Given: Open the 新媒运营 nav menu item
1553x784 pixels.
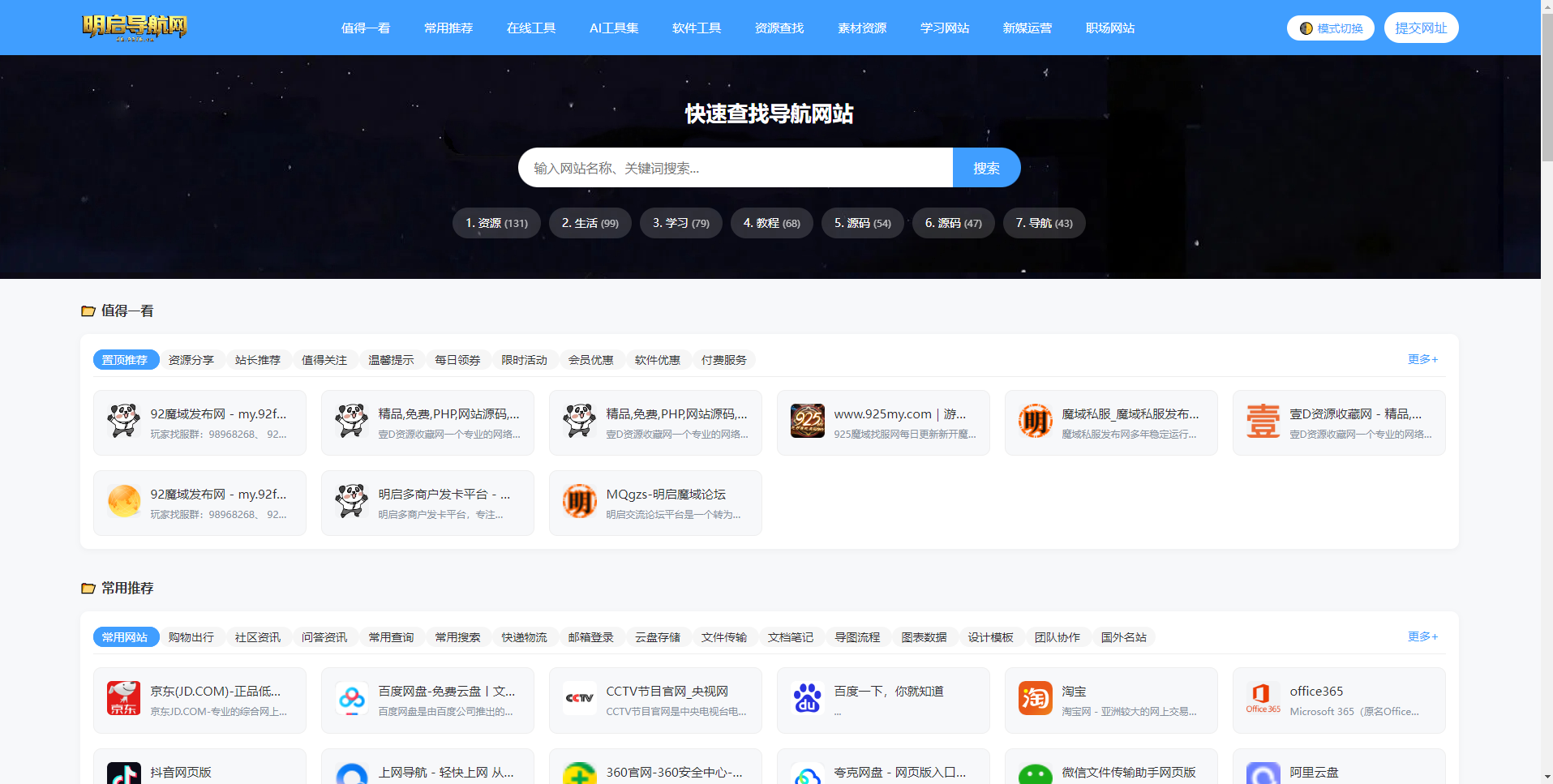Looking at the screenshot, I should (1027, 28).
